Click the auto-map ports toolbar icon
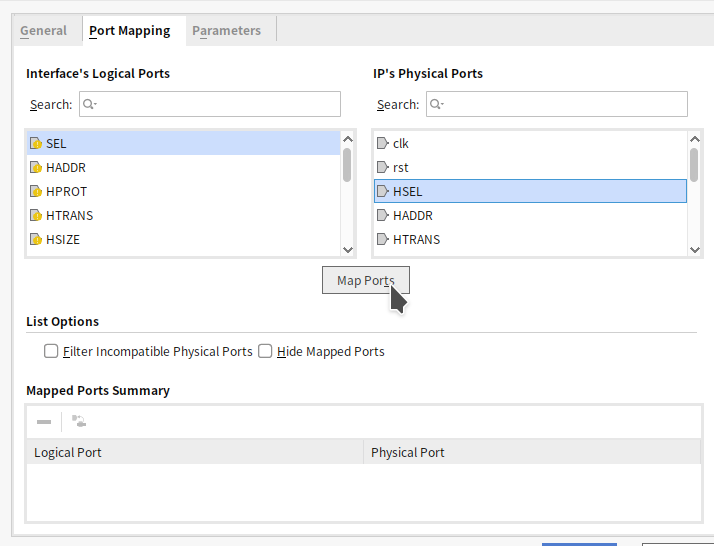 pos(78,422)
